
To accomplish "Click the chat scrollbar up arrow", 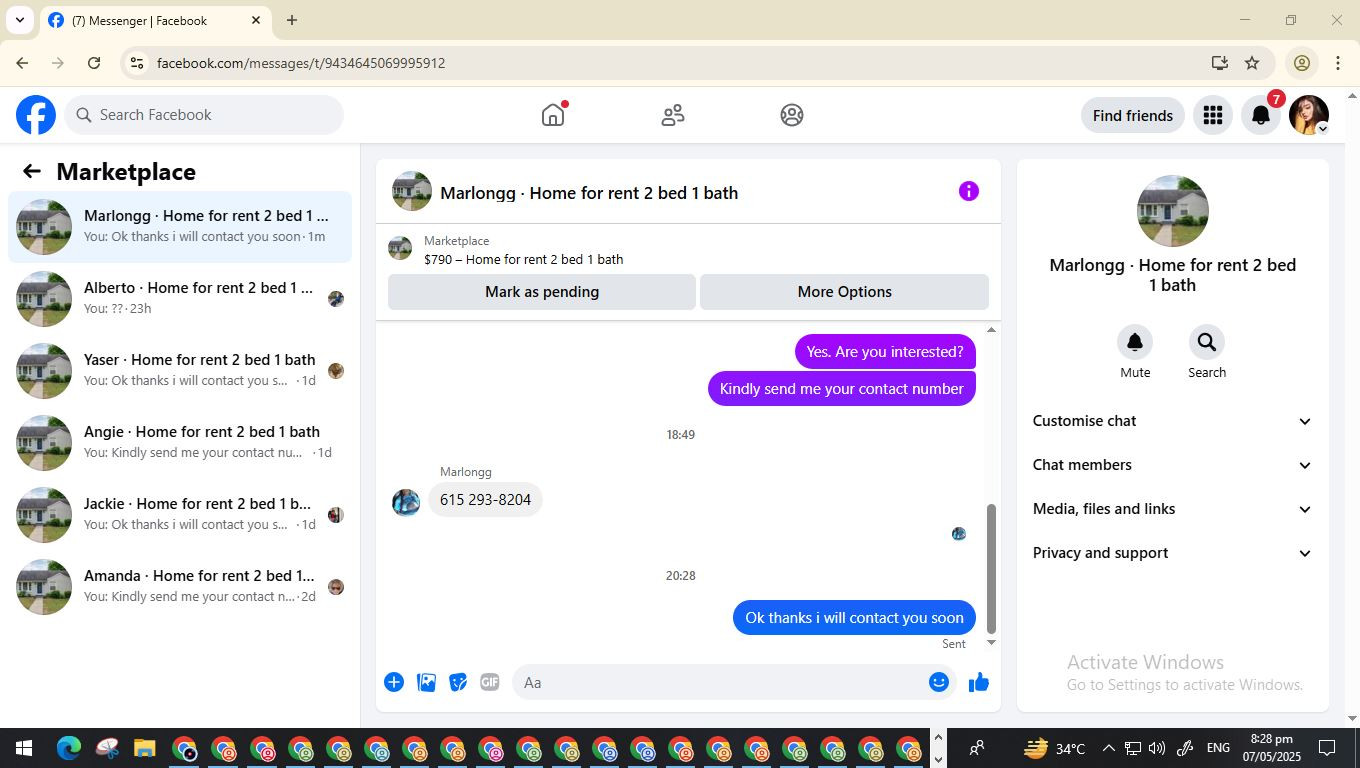I will pos(991,330).
